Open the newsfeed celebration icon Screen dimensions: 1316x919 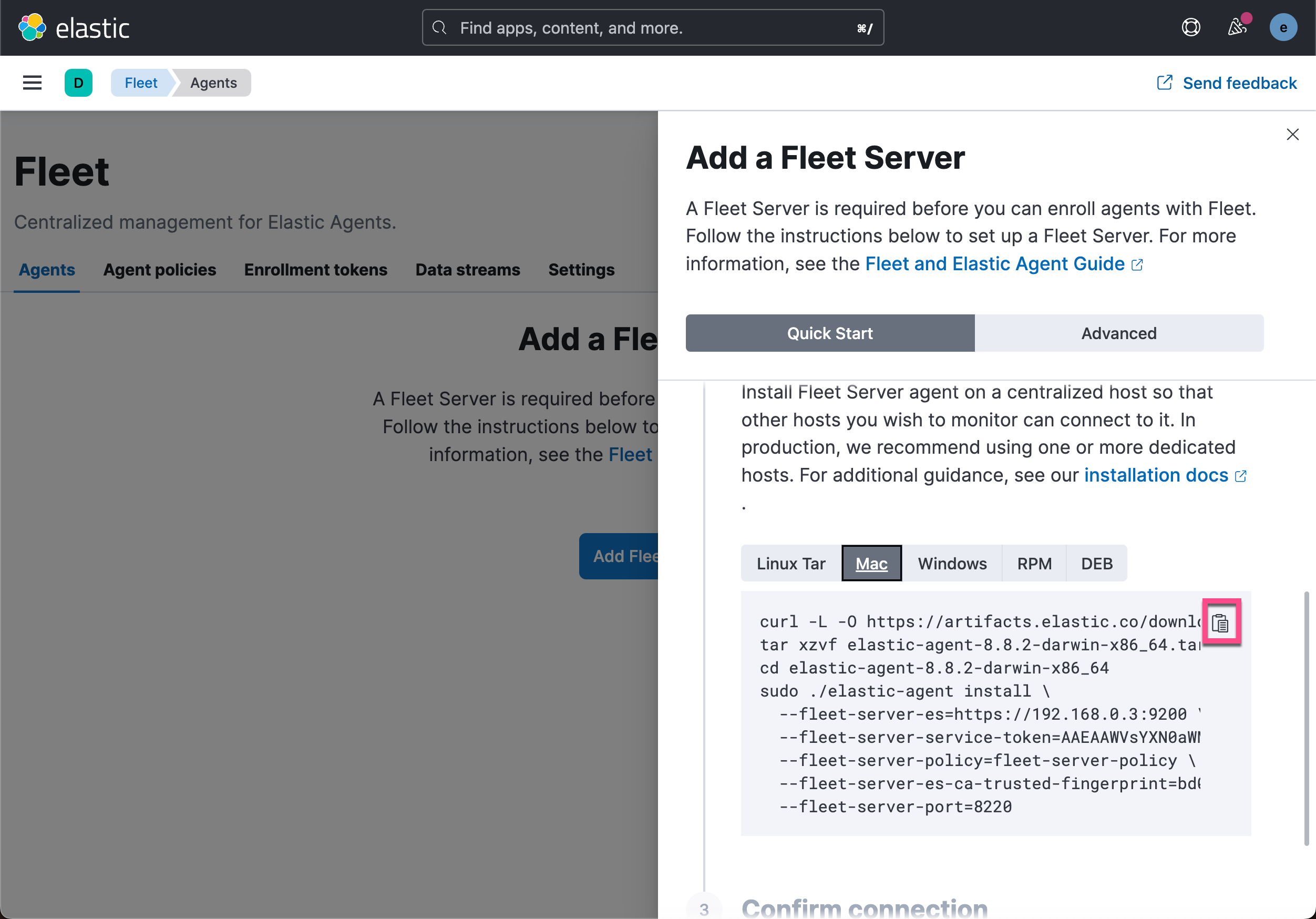pos(1236,27)
